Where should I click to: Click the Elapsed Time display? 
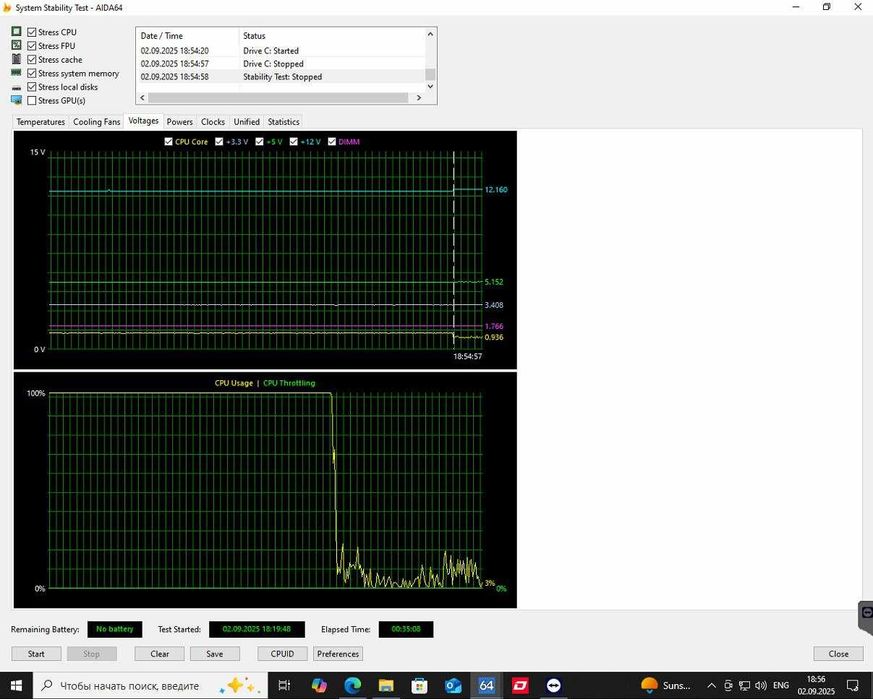tap(406, 629)
